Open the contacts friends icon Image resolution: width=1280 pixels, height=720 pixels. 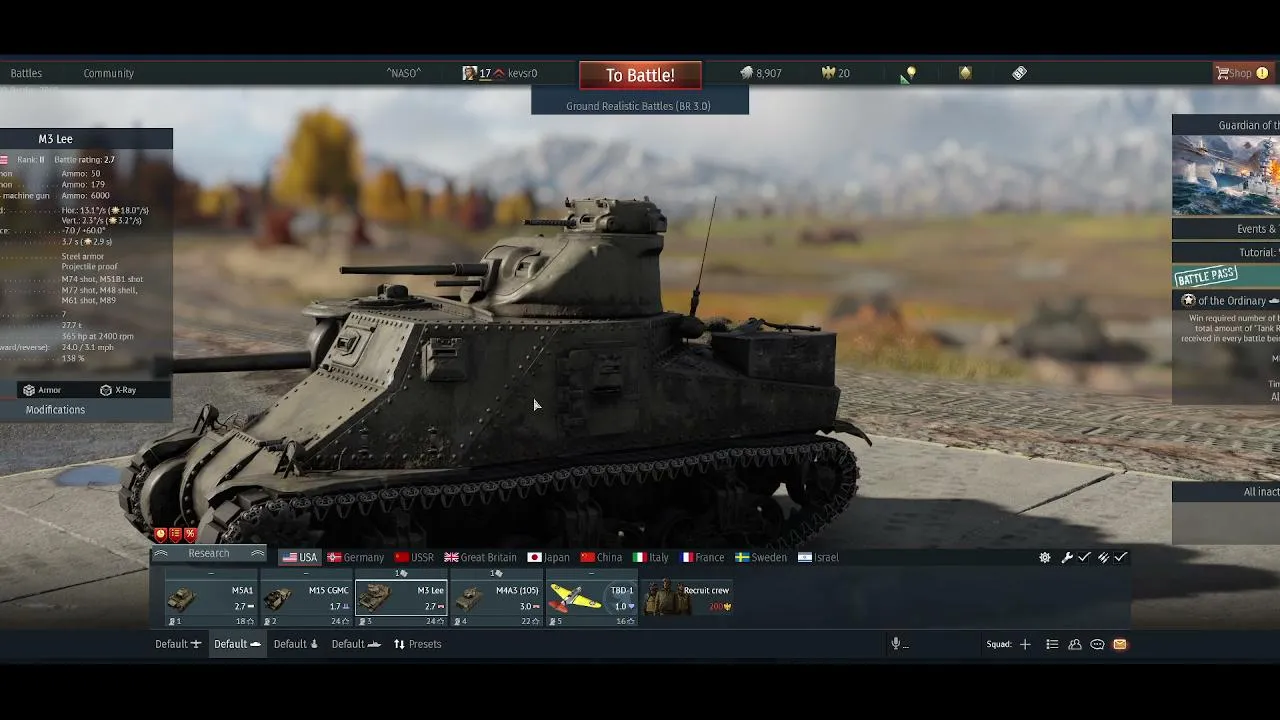pyautogui.click(x=1075, y=644)
